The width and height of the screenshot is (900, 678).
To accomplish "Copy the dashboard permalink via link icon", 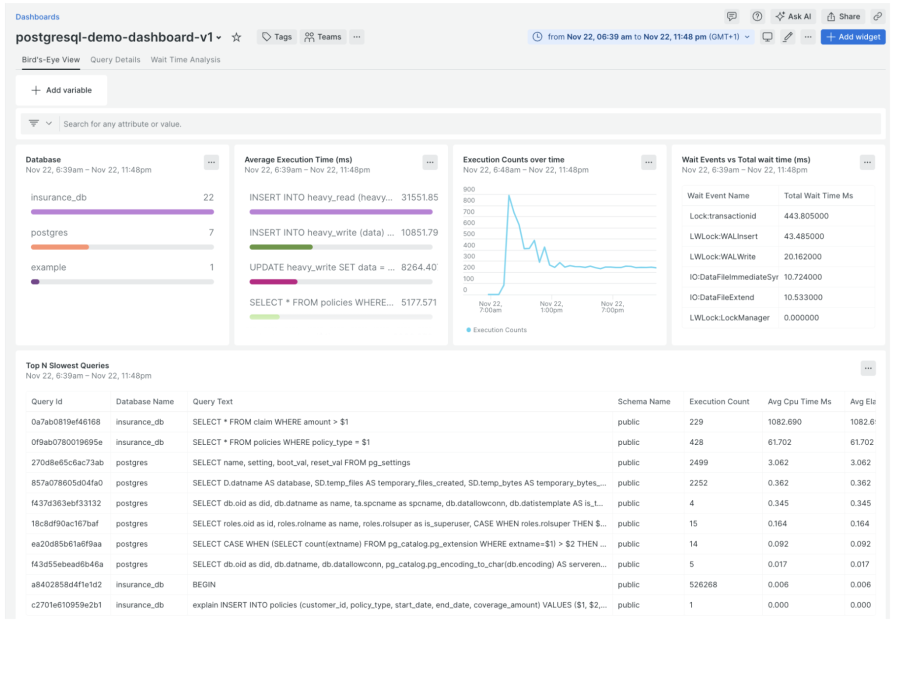I will pos(878,17).
